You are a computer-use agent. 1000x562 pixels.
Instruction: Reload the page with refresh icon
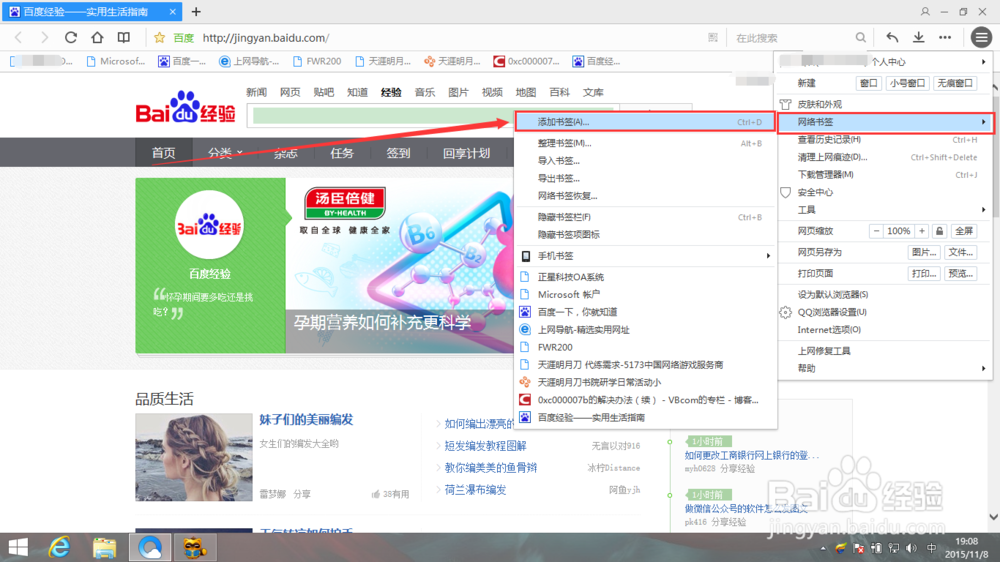point(71,38)
